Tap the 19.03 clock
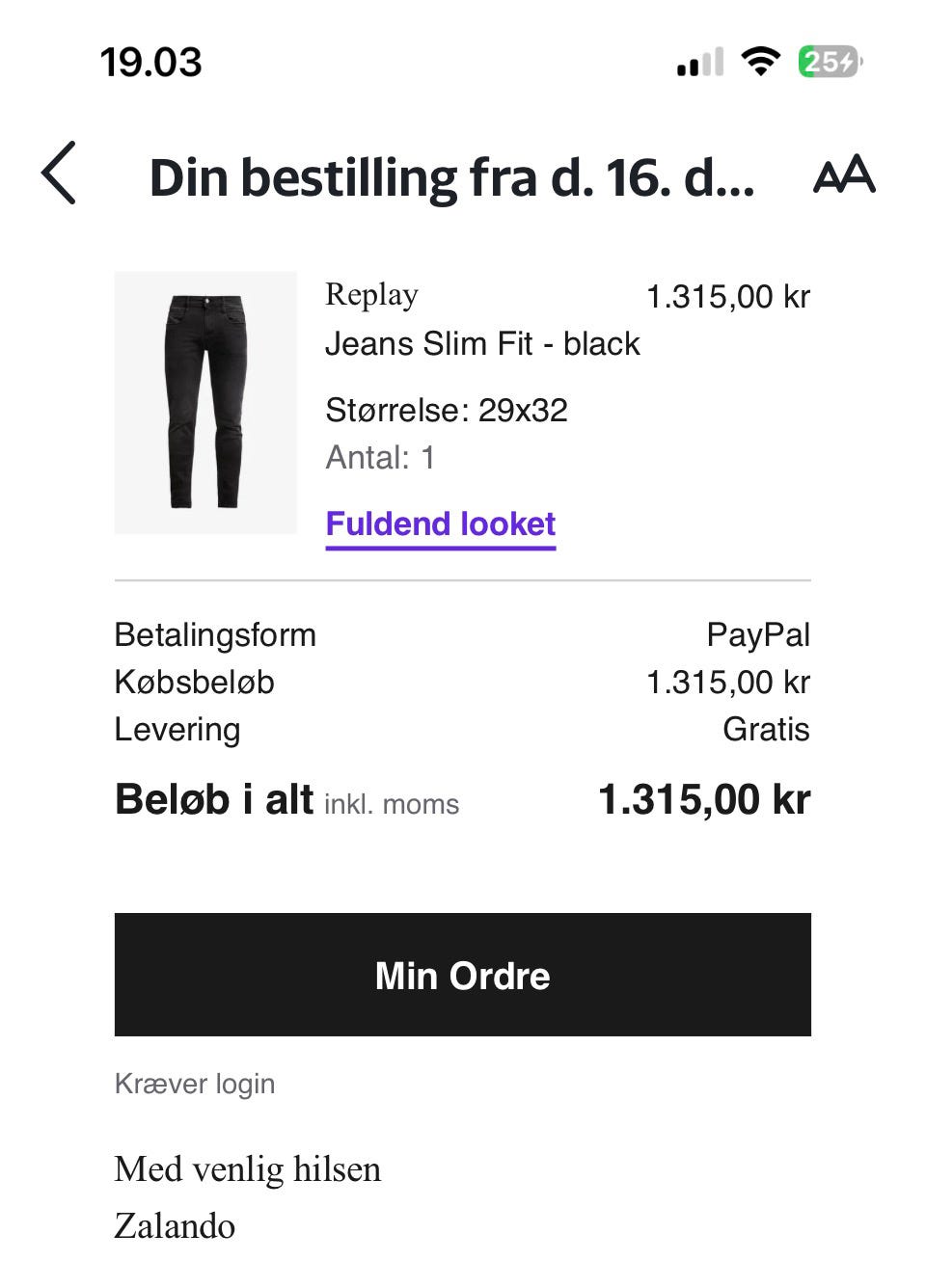This screenshot has height=1288, width=926. coord(151,63)
